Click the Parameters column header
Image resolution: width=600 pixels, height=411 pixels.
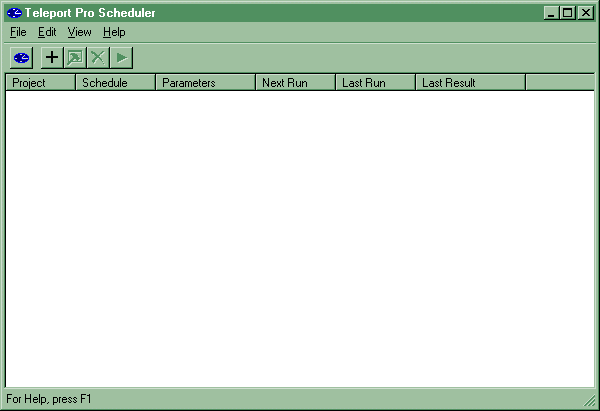coord(205,83)
